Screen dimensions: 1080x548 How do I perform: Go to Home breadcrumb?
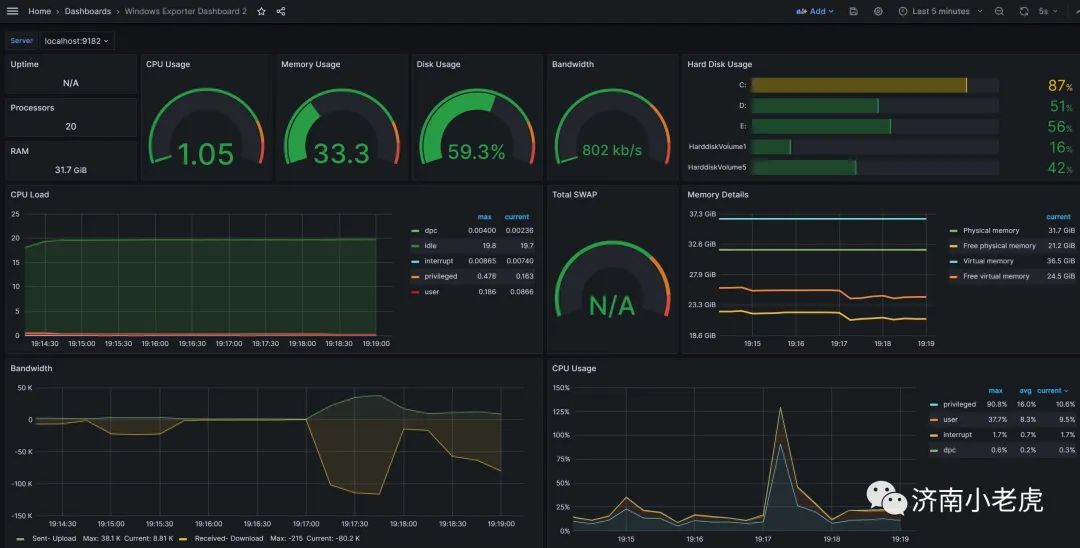[x=39, y=12]
